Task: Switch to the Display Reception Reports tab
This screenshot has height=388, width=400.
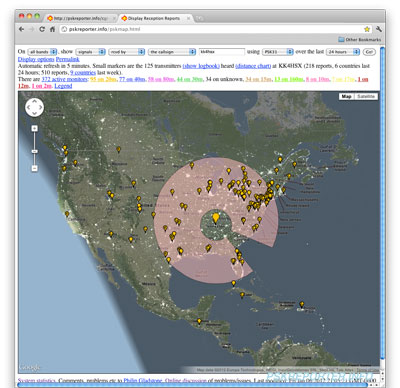Action: [x=155, y=18]
